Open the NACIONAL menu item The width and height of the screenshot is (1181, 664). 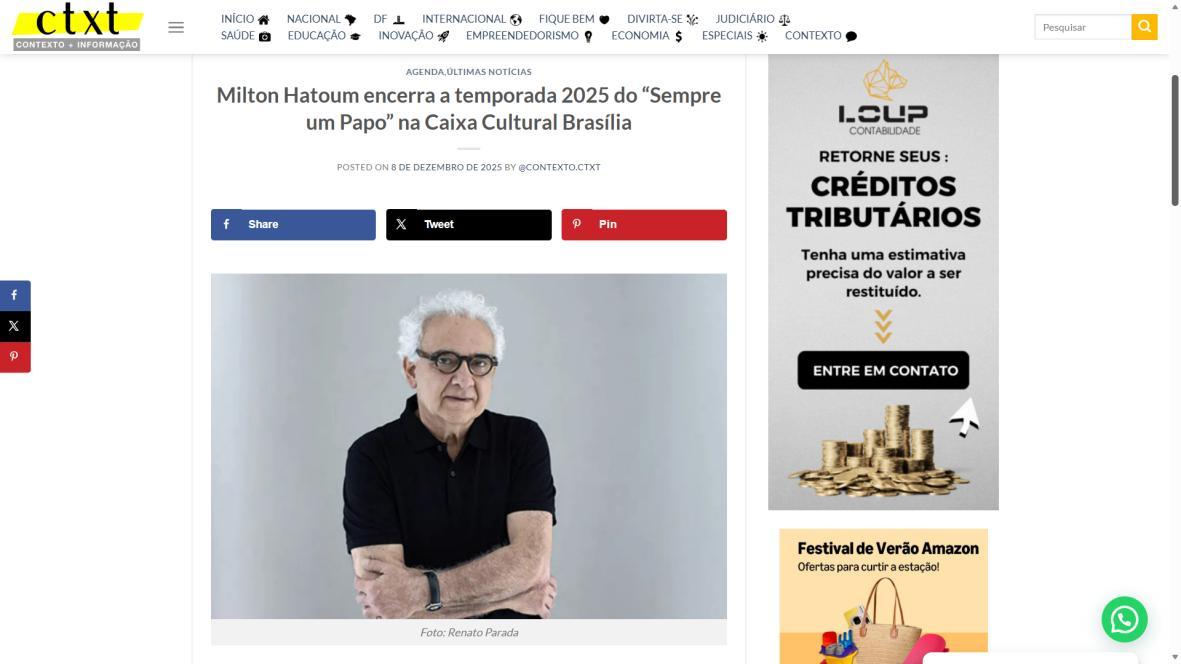coord(321,19)
